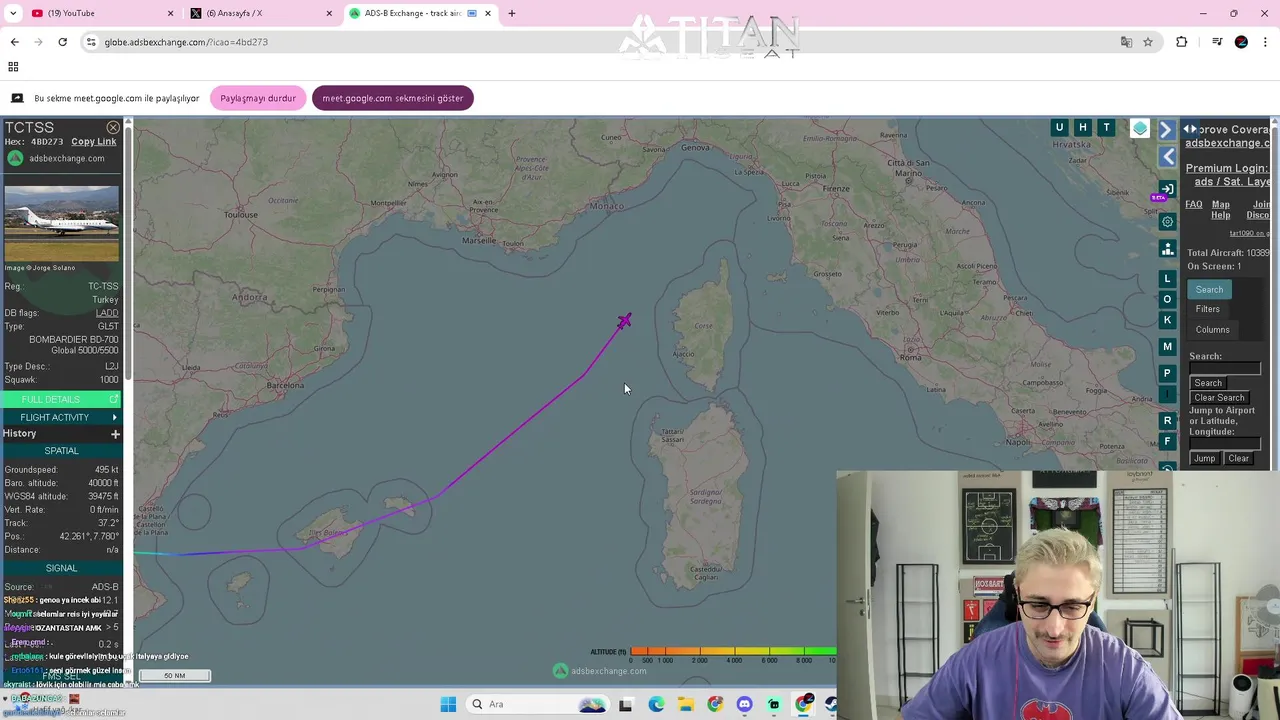Toggle the M map option
The height and width of the screenshot is (720, 1280).
pos(1167,347)
